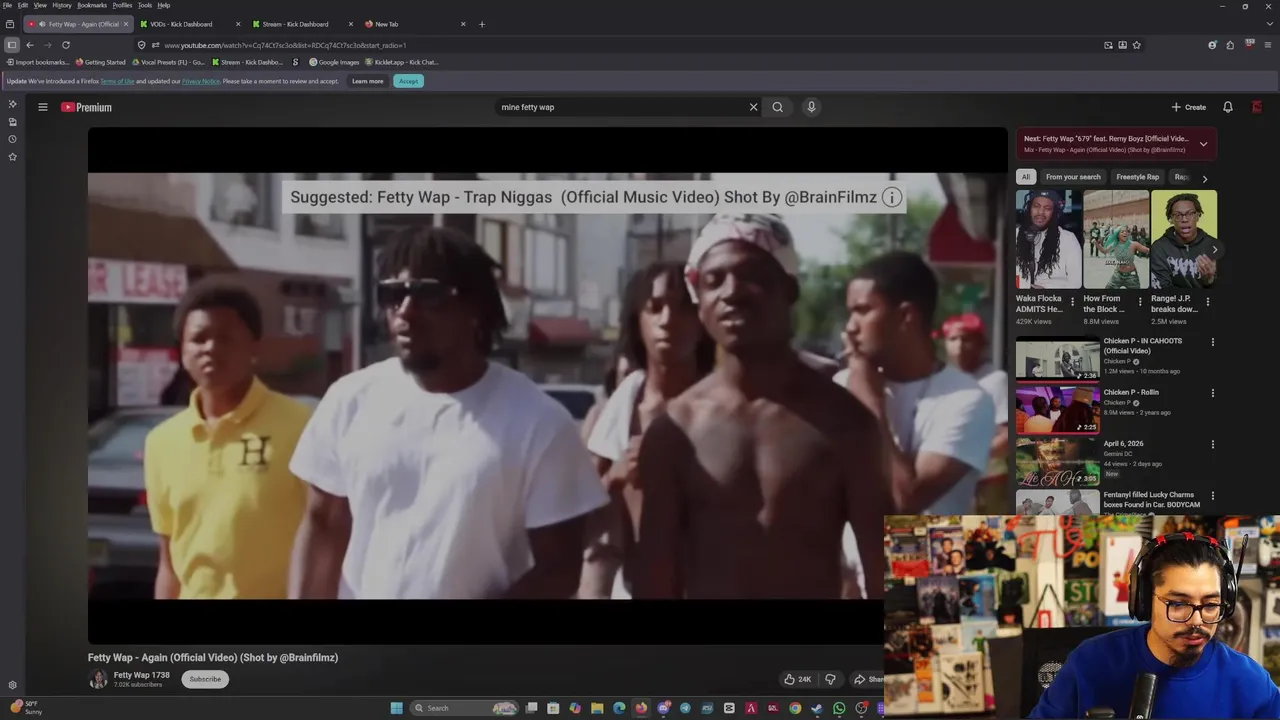The image size is (1280, 720).
Task: Open Google Chrome from the taskbar
Action: click(x=795, y=708)
